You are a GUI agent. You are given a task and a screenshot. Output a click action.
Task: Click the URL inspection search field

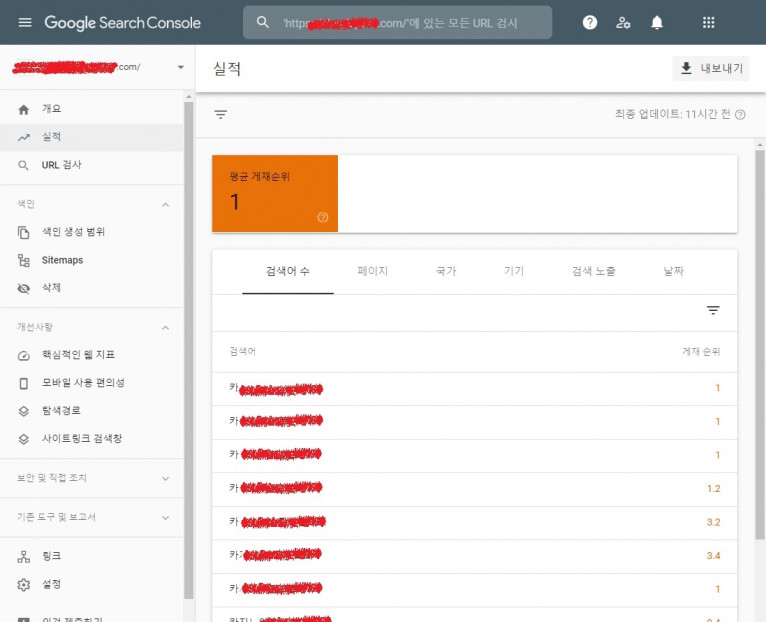point(398,22)
